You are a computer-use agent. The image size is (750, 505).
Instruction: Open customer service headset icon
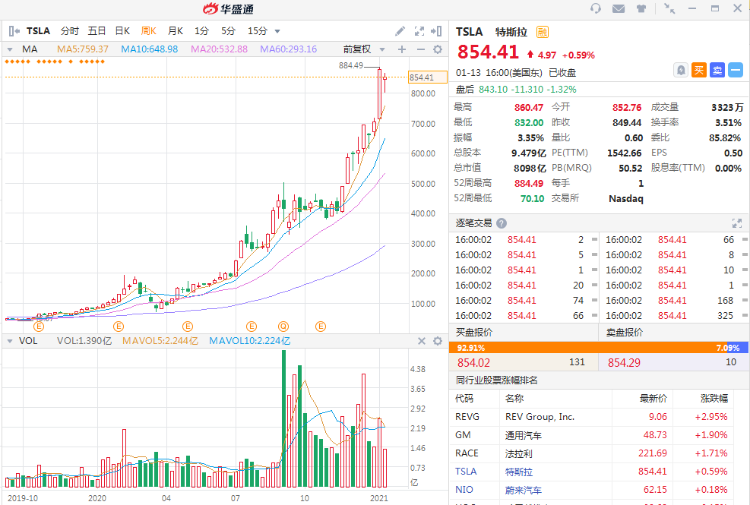point(596,9)
